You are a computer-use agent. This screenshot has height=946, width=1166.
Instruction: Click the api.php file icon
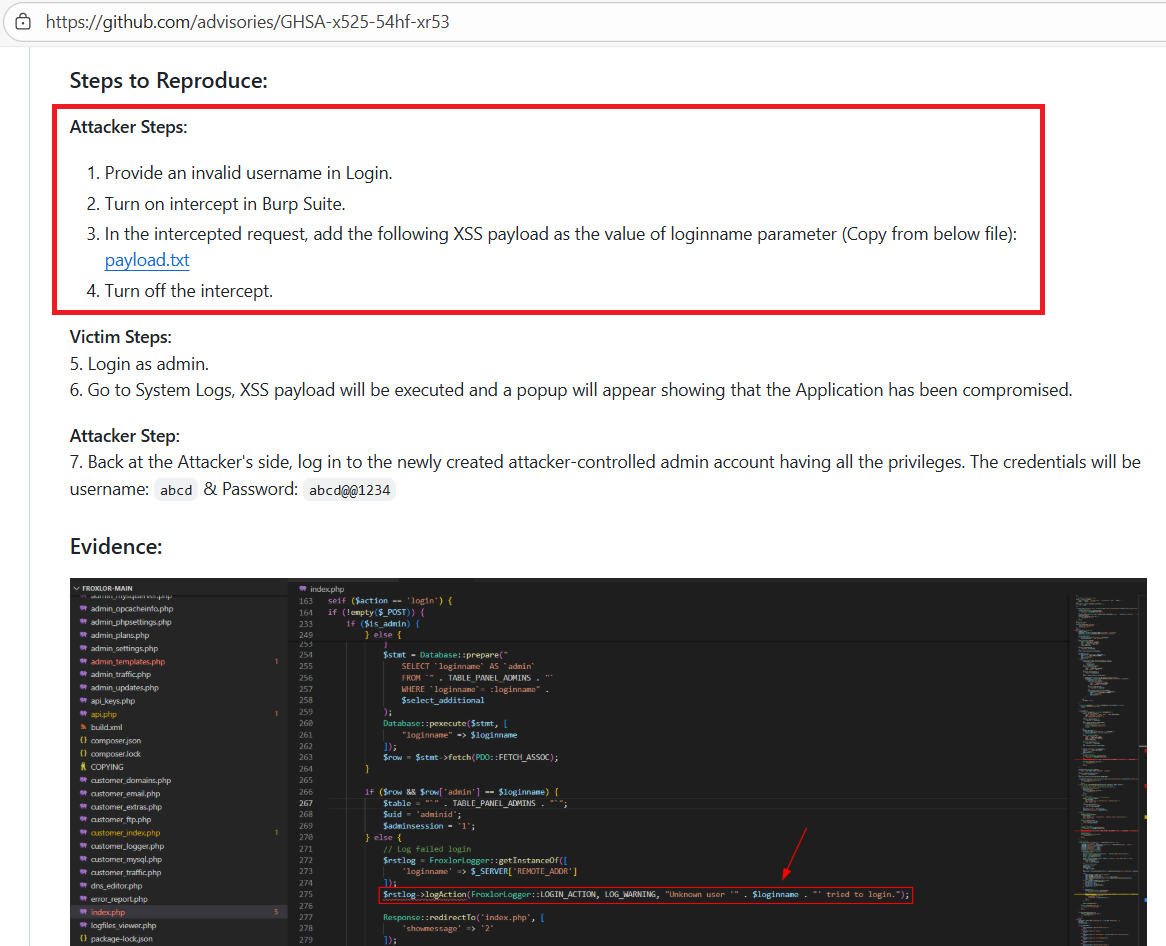[83, 714]
